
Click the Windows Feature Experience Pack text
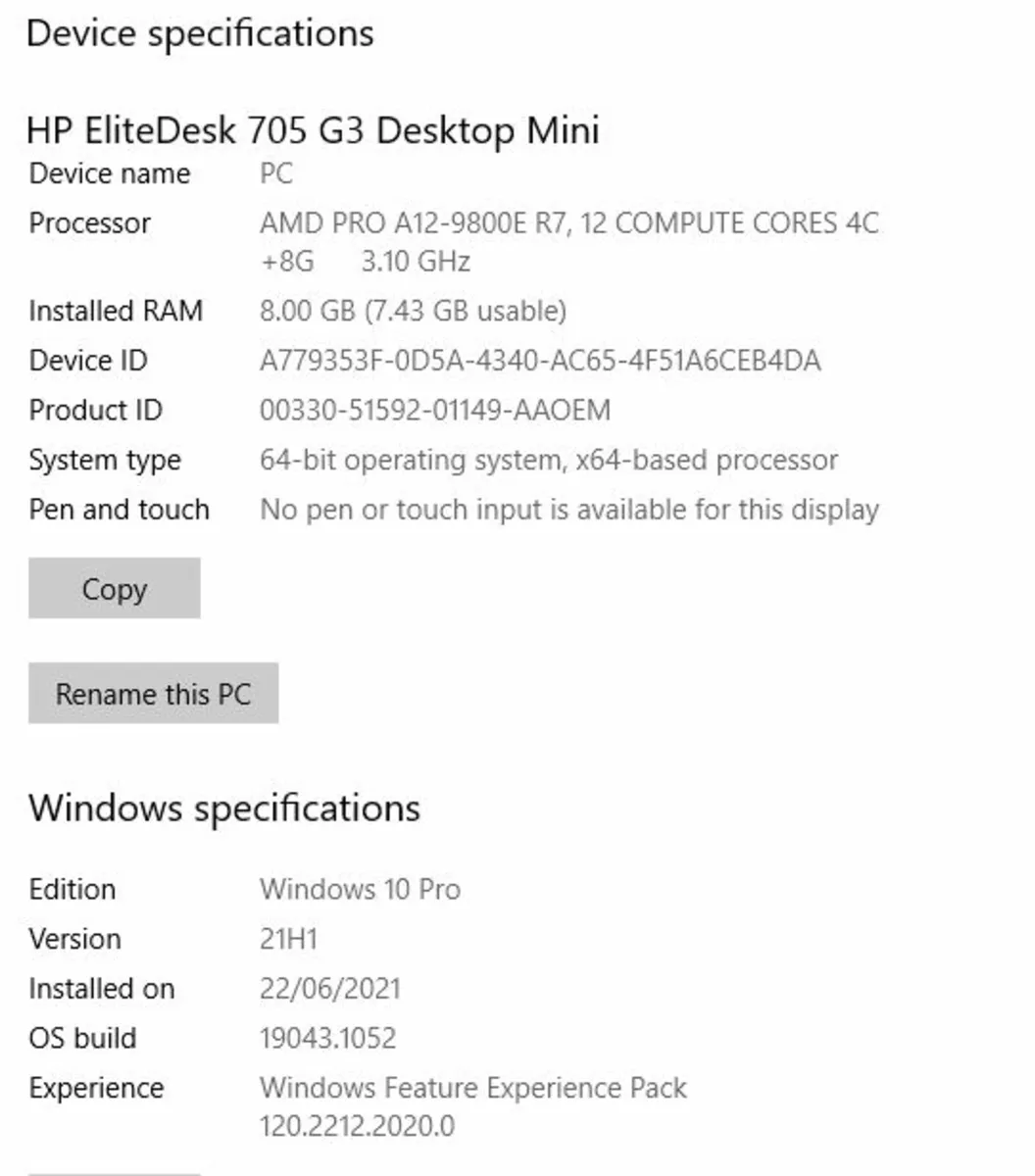473,1088
